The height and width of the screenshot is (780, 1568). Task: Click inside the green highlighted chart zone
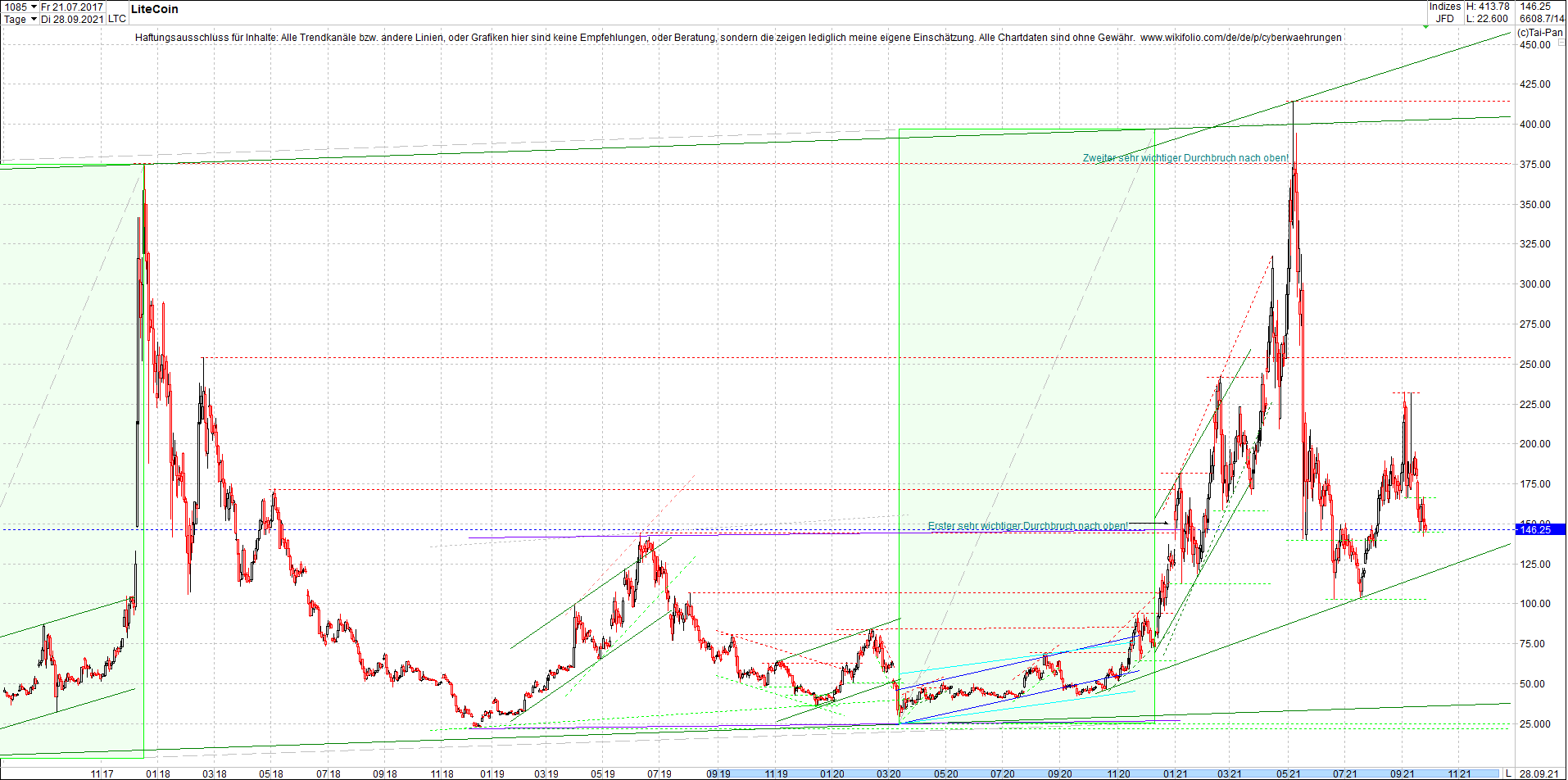coord(1024,328)
